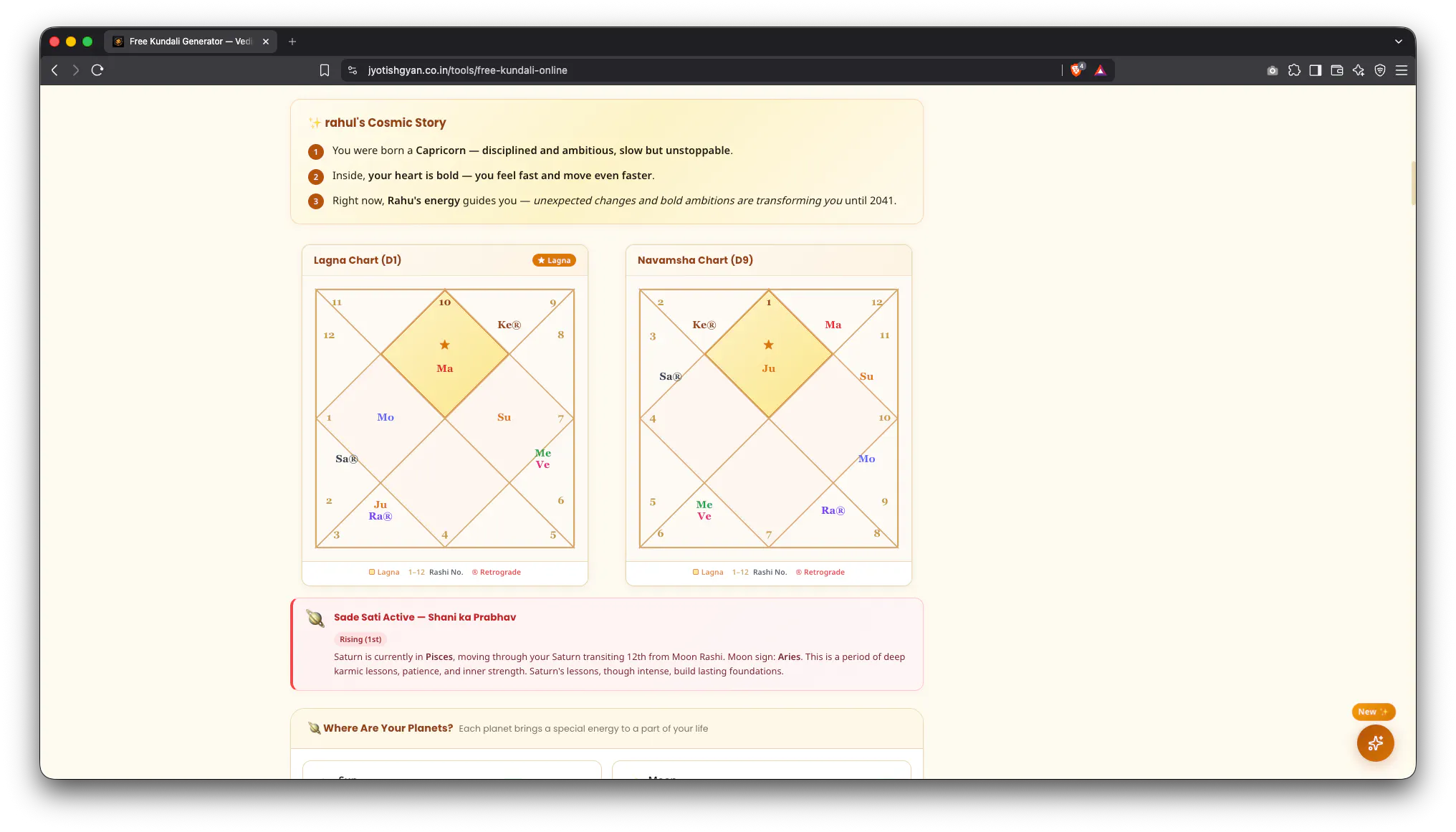Click Sa® in Navamsha Chart
Viewport: 1456px width, 832px height.
point(671,376)
